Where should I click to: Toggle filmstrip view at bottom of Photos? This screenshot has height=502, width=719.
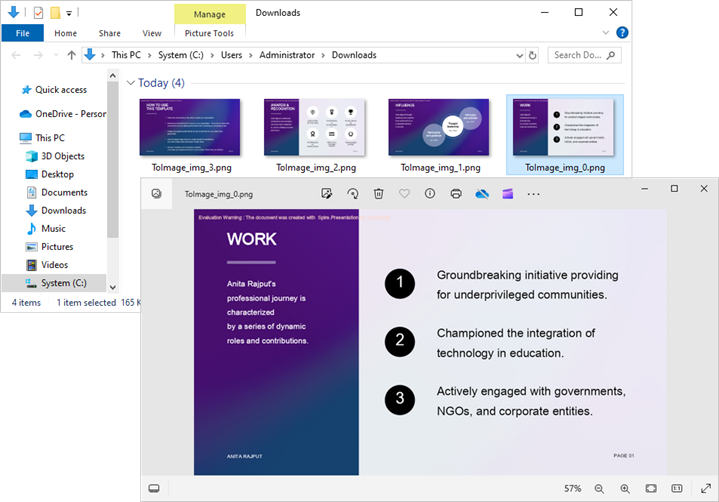click(x=154, y=488)
